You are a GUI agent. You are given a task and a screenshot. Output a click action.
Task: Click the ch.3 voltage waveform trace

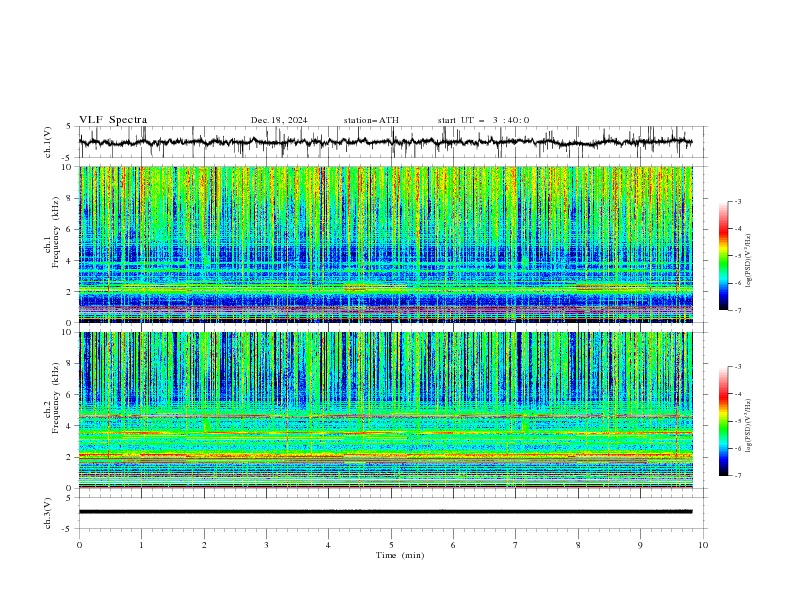(385, 512)
